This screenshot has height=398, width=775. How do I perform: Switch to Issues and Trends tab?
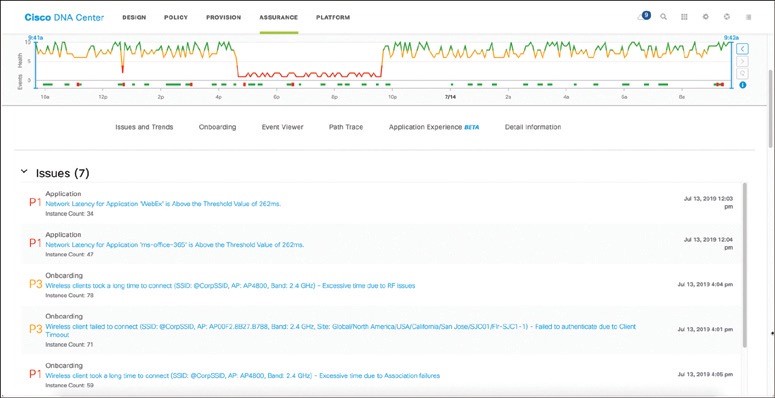[144, 127]
